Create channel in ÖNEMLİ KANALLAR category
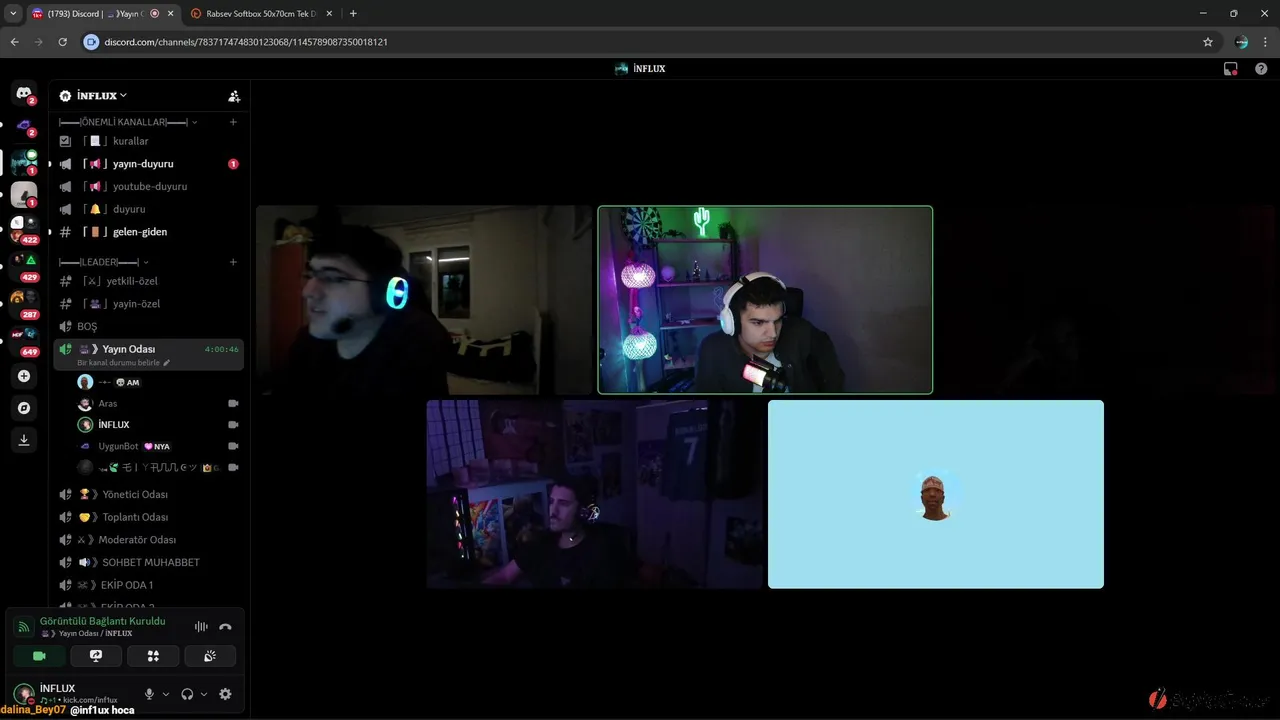This screenshot has height=720, width=1280. coord(233,122)
